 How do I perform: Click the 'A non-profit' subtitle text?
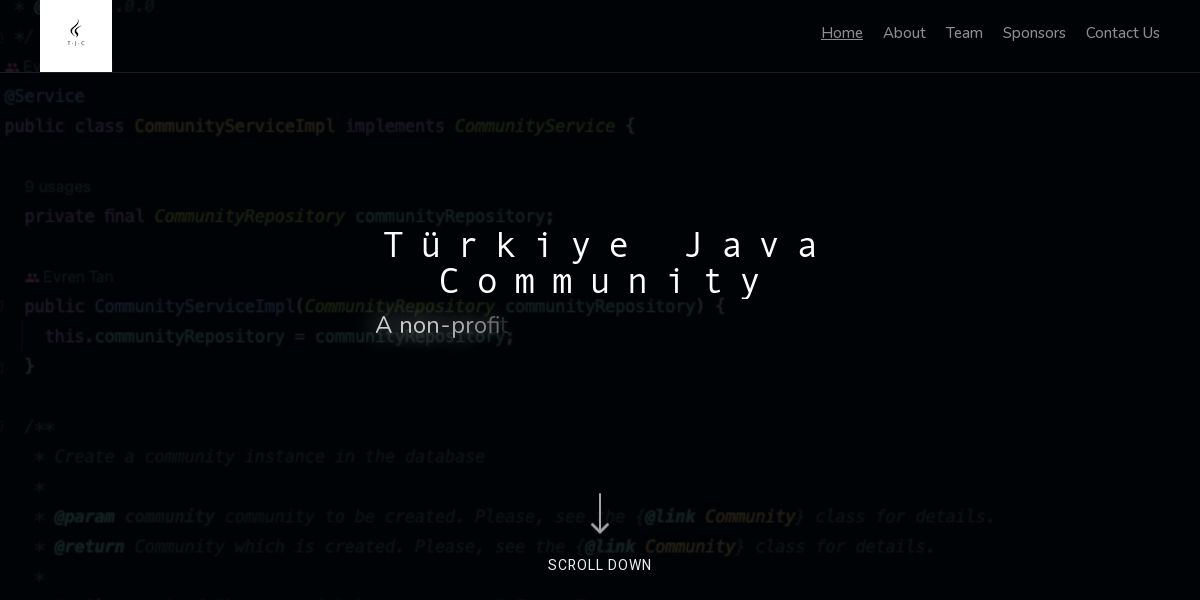pyautogui.click(x=442, y=325)
